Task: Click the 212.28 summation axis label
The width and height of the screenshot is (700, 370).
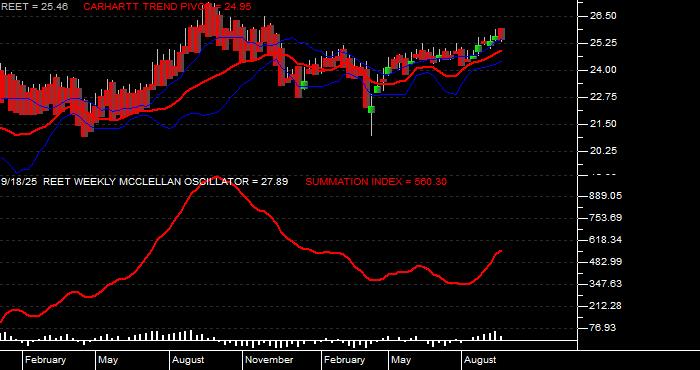Action: coord(606,306)
